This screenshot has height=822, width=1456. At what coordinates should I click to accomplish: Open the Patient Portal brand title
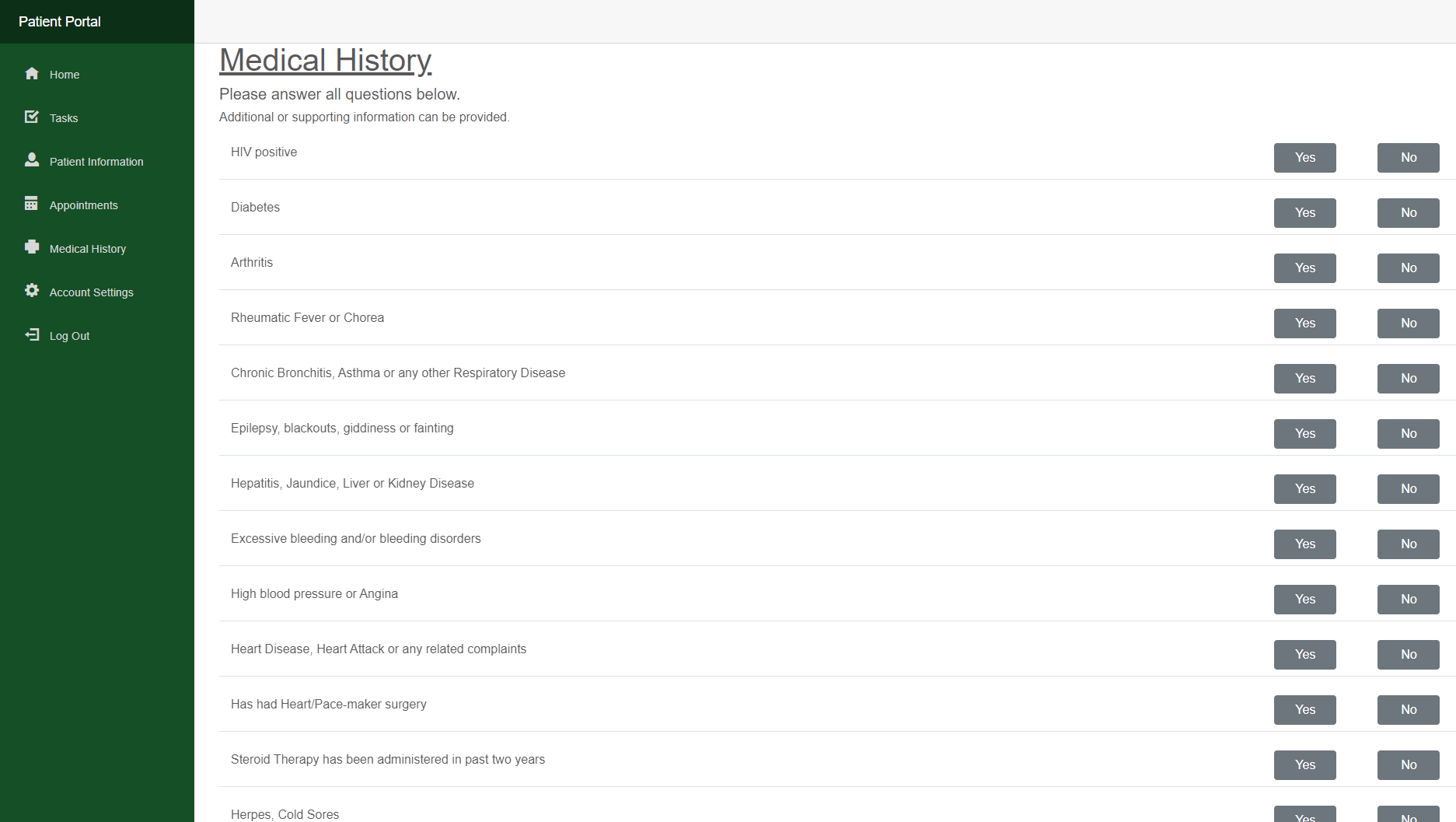click(60, 22)
